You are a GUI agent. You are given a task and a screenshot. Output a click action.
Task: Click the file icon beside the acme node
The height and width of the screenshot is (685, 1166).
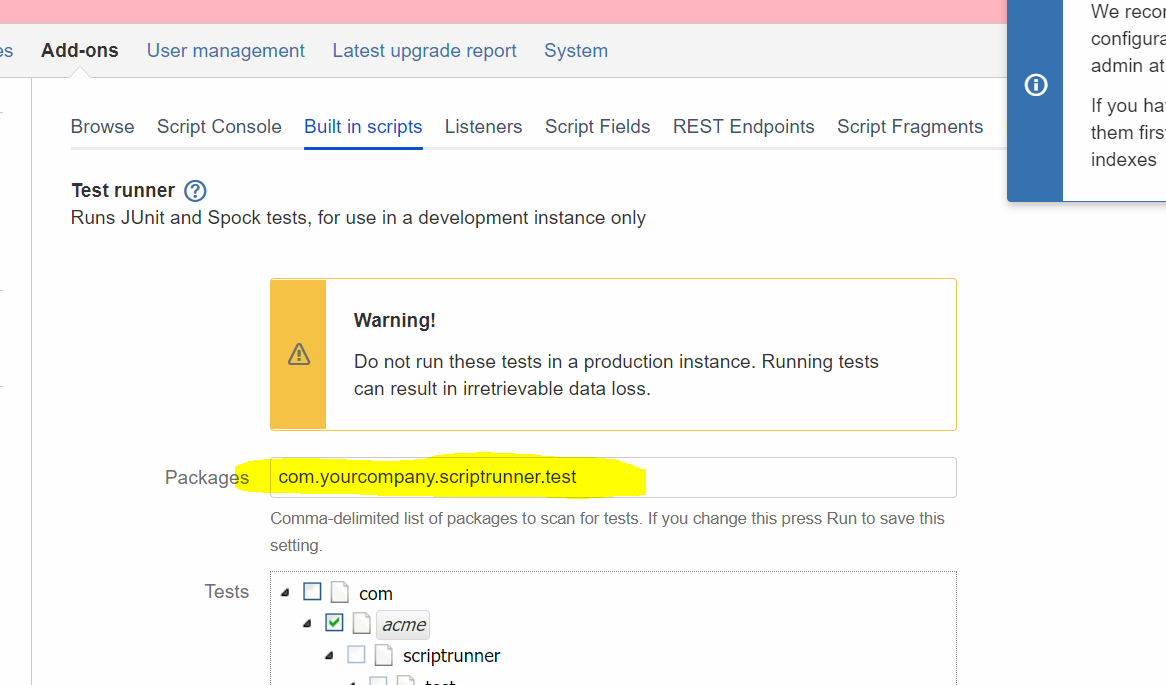pos(361,623)
